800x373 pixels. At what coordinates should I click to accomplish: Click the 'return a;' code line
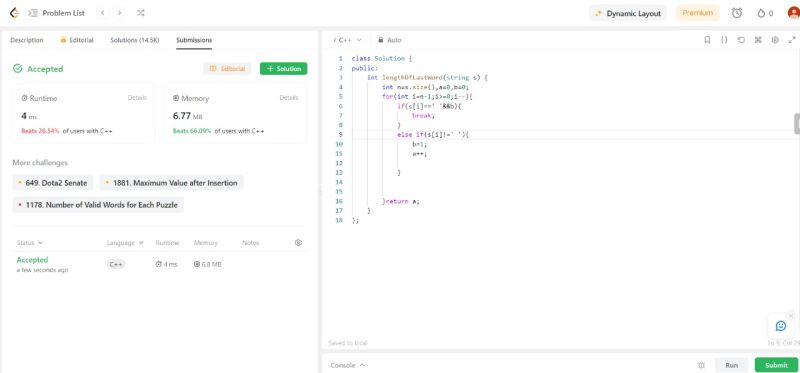pyautogui.click(x=403, y=201)
